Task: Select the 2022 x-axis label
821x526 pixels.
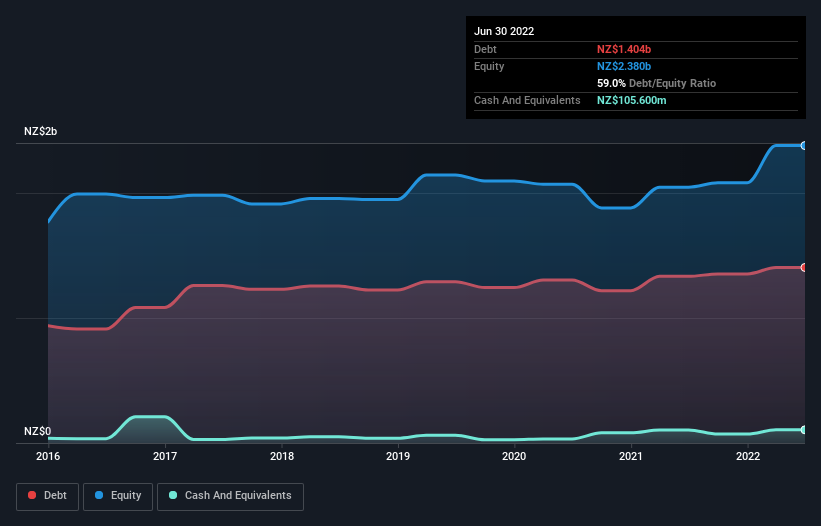Action: coord(748,456)
